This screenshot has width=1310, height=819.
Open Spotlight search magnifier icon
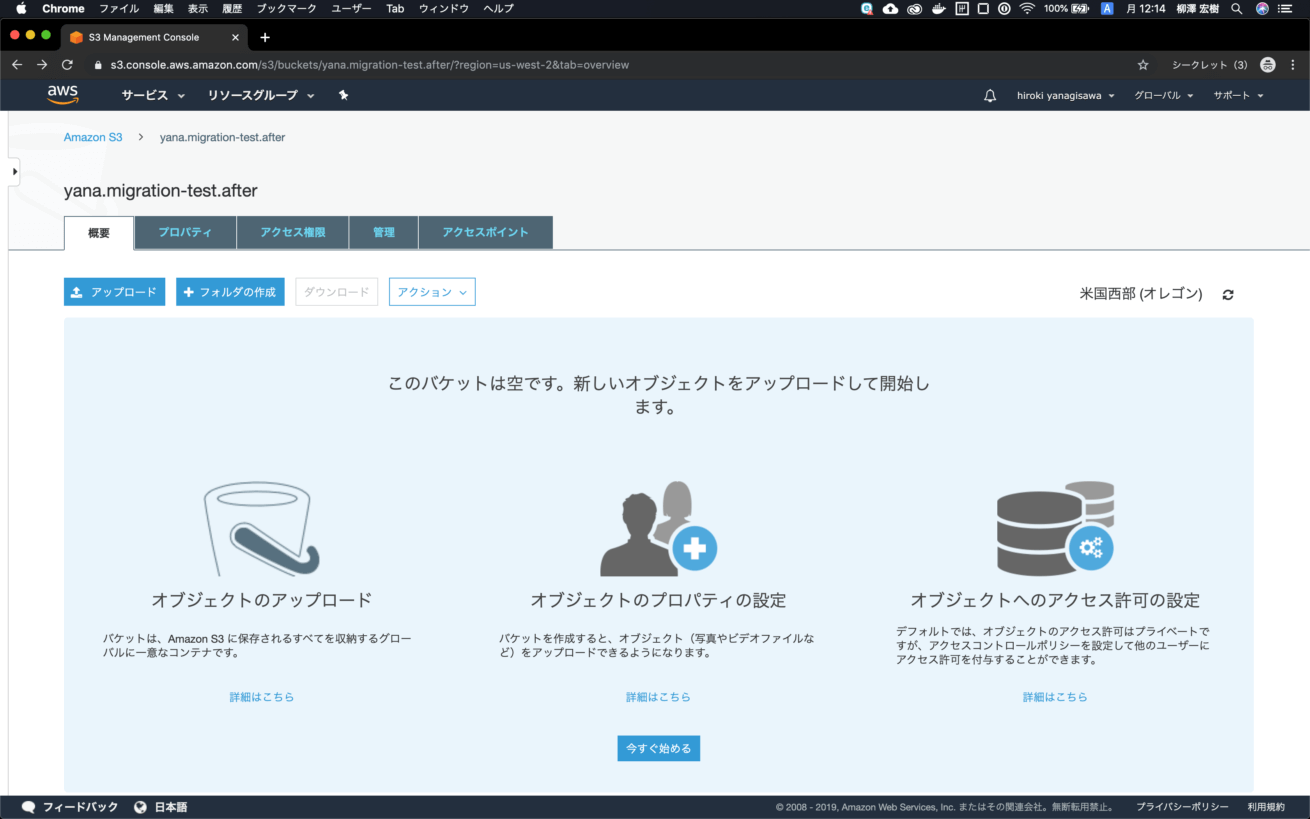coord(1237,8)
